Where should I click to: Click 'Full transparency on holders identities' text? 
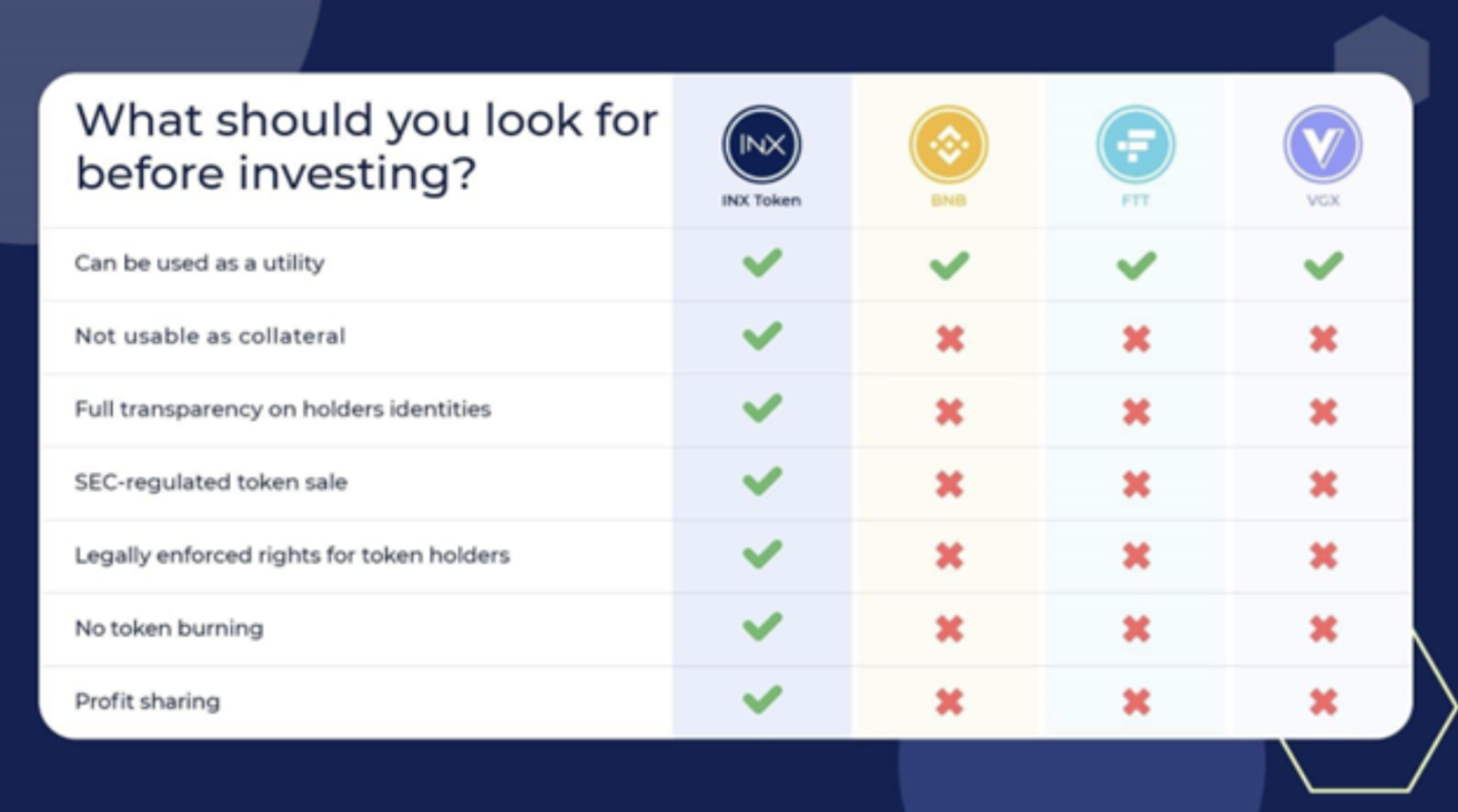click(282, 408)
